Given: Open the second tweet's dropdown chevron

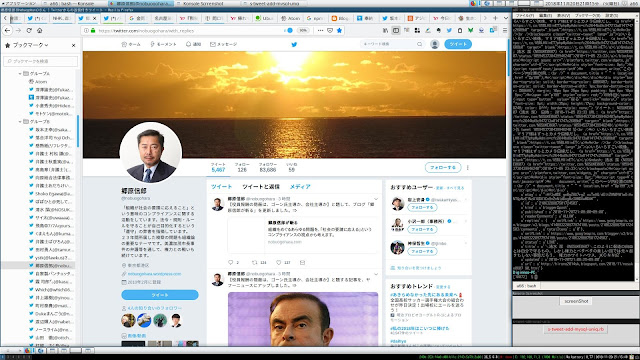Looking at the screenshot, I should coord(376,274).
